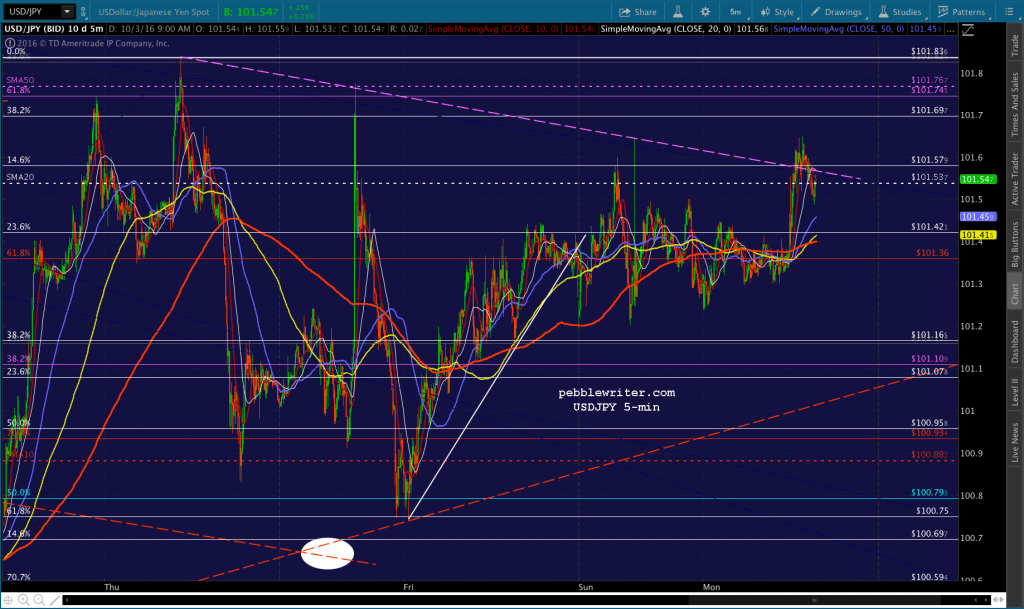Click the red $101.36 level label
Image resolution: width=1024 pixels, height=609 pixels.
[x=932, y=252]
